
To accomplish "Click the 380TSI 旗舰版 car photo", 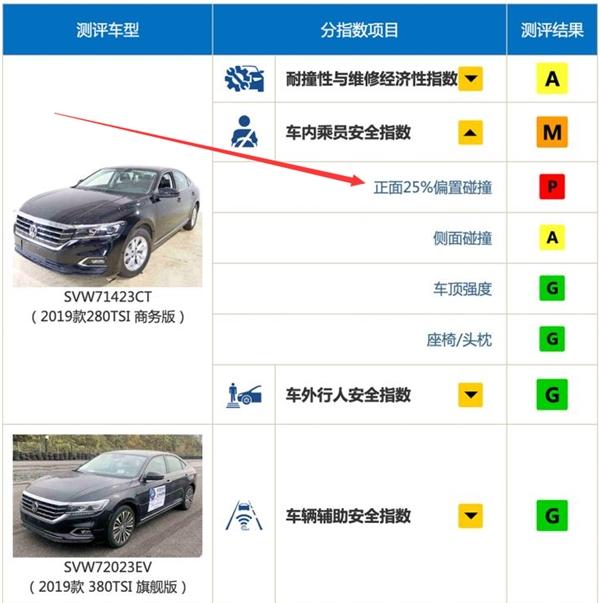I will 107,496.
